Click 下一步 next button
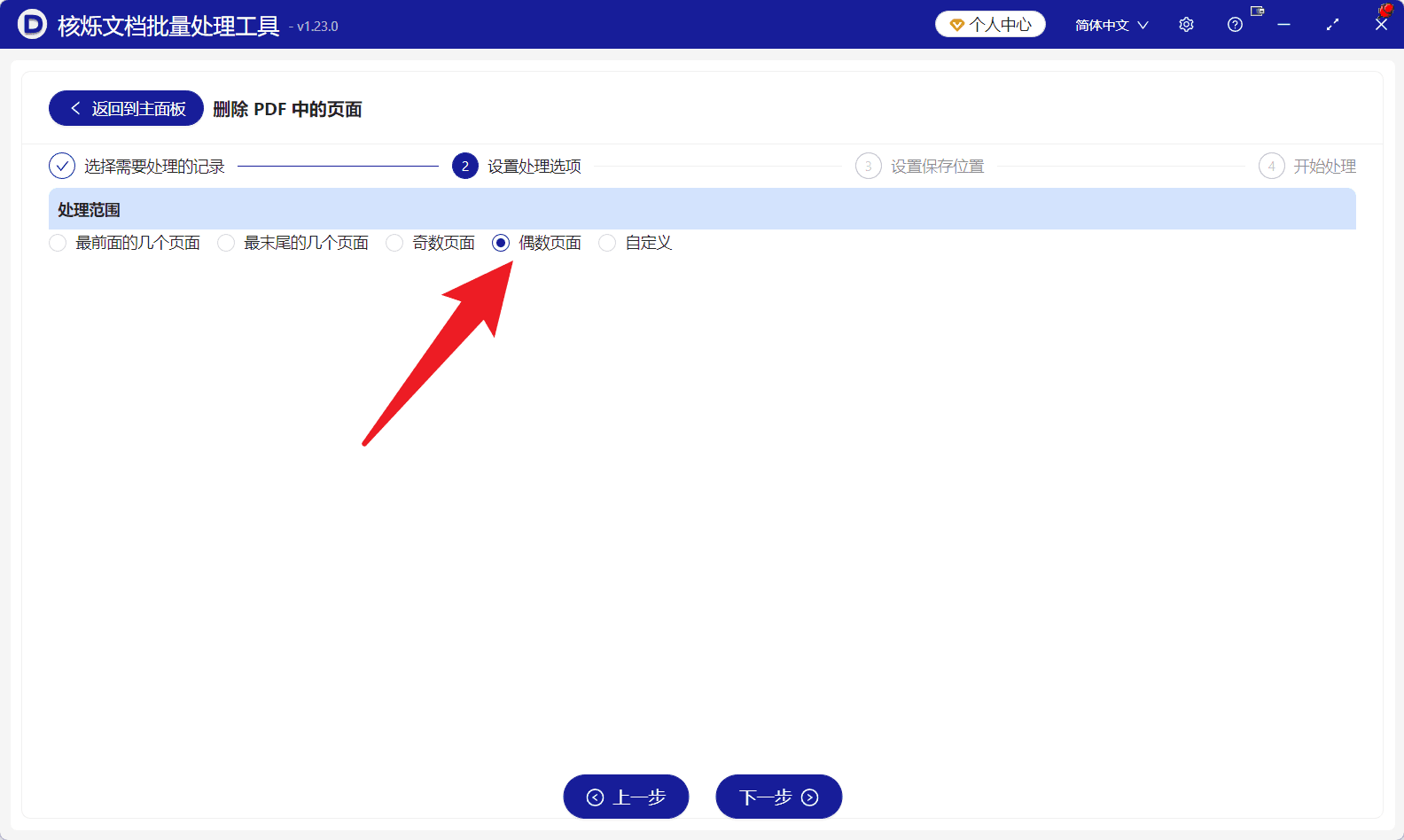1404x840 pixels. tap(778, 797)
